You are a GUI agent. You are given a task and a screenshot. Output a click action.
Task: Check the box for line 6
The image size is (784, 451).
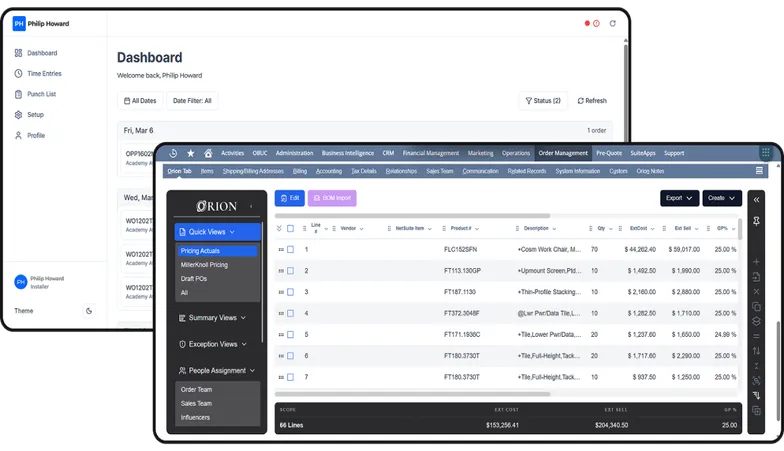tap(290, 356)
